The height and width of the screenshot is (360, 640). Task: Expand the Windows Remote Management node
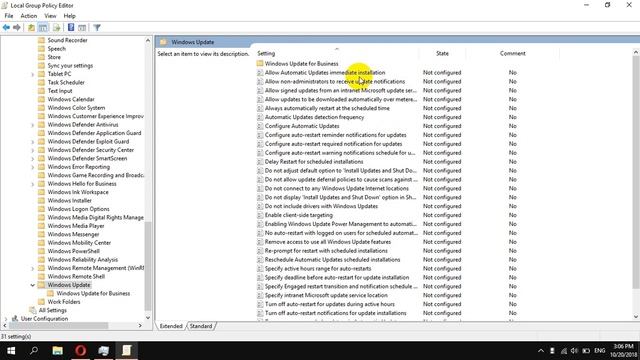33,268
